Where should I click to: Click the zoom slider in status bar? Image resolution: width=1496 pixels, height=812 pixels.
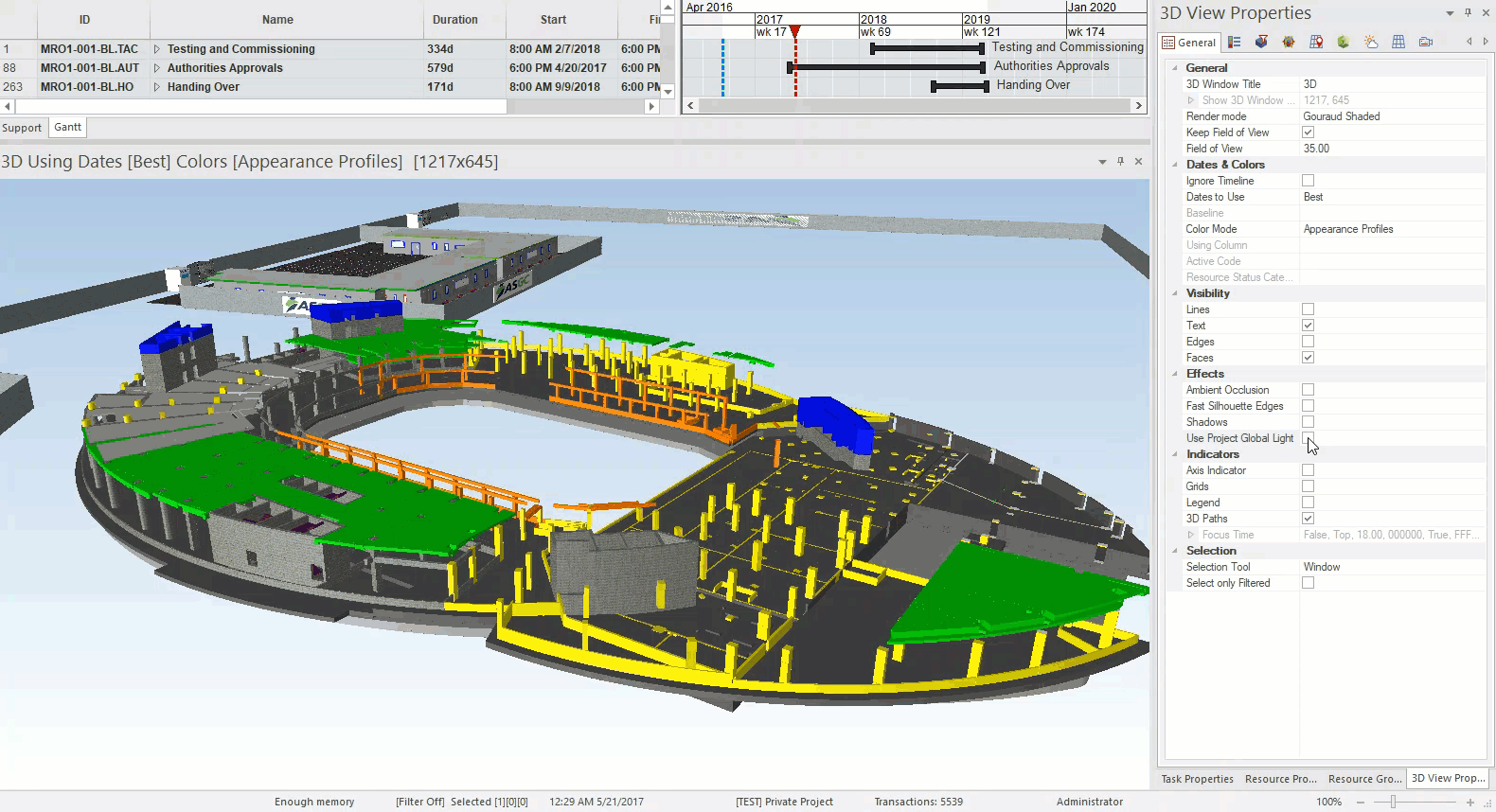click(1393, 802)
